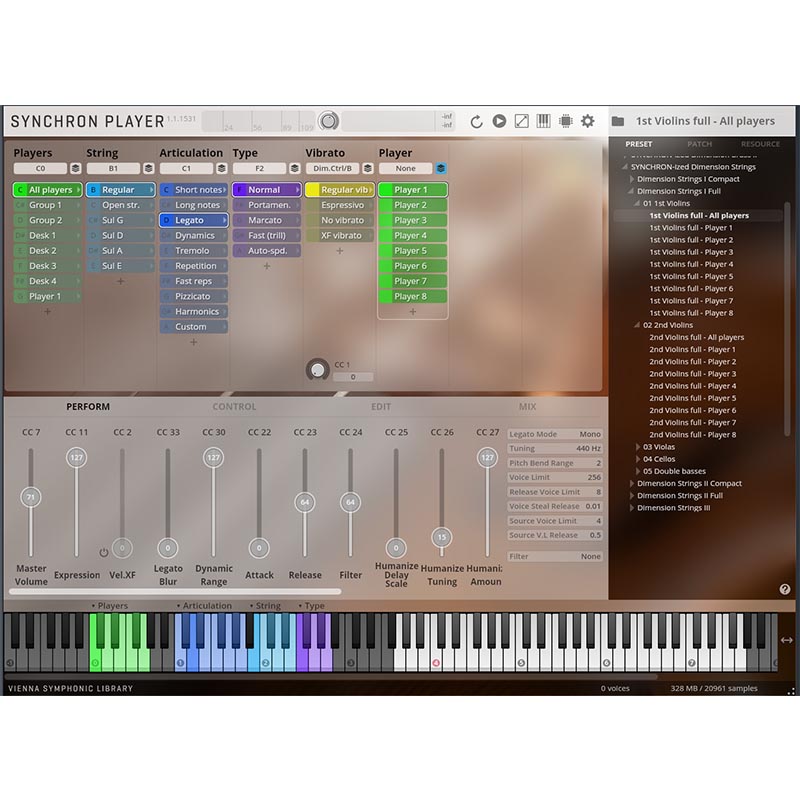Expand the 03 Violas folder
This screenshot has width=800, height=800.
(638, 447)
